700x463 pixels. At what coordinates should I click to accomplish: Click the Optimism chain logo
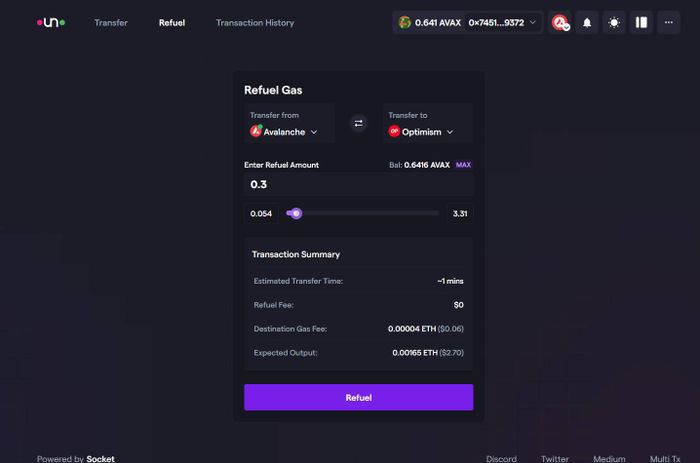pyautogui.click(x=394, y=131)
